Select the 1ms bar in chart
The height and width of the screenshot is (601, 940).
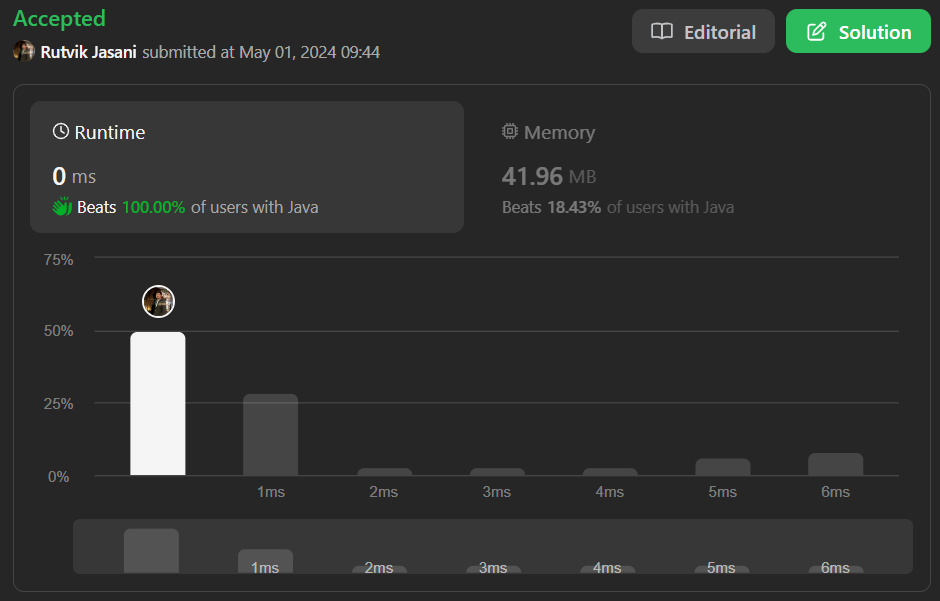(x=270, y=435)
